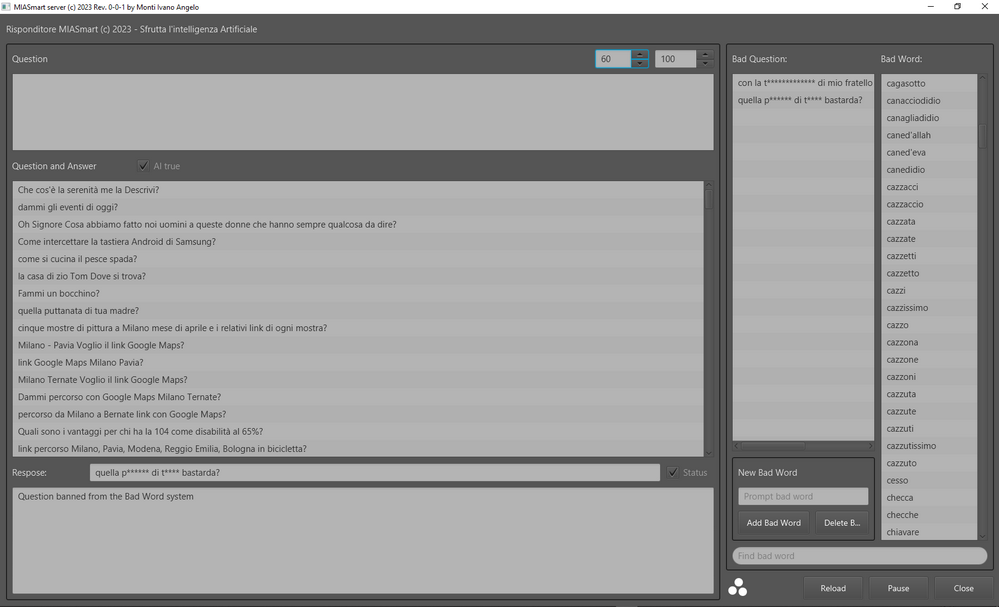This screenshot has width=999, height=607.
Task: Click the Delete B... button
Action: [x=842, y=522]
